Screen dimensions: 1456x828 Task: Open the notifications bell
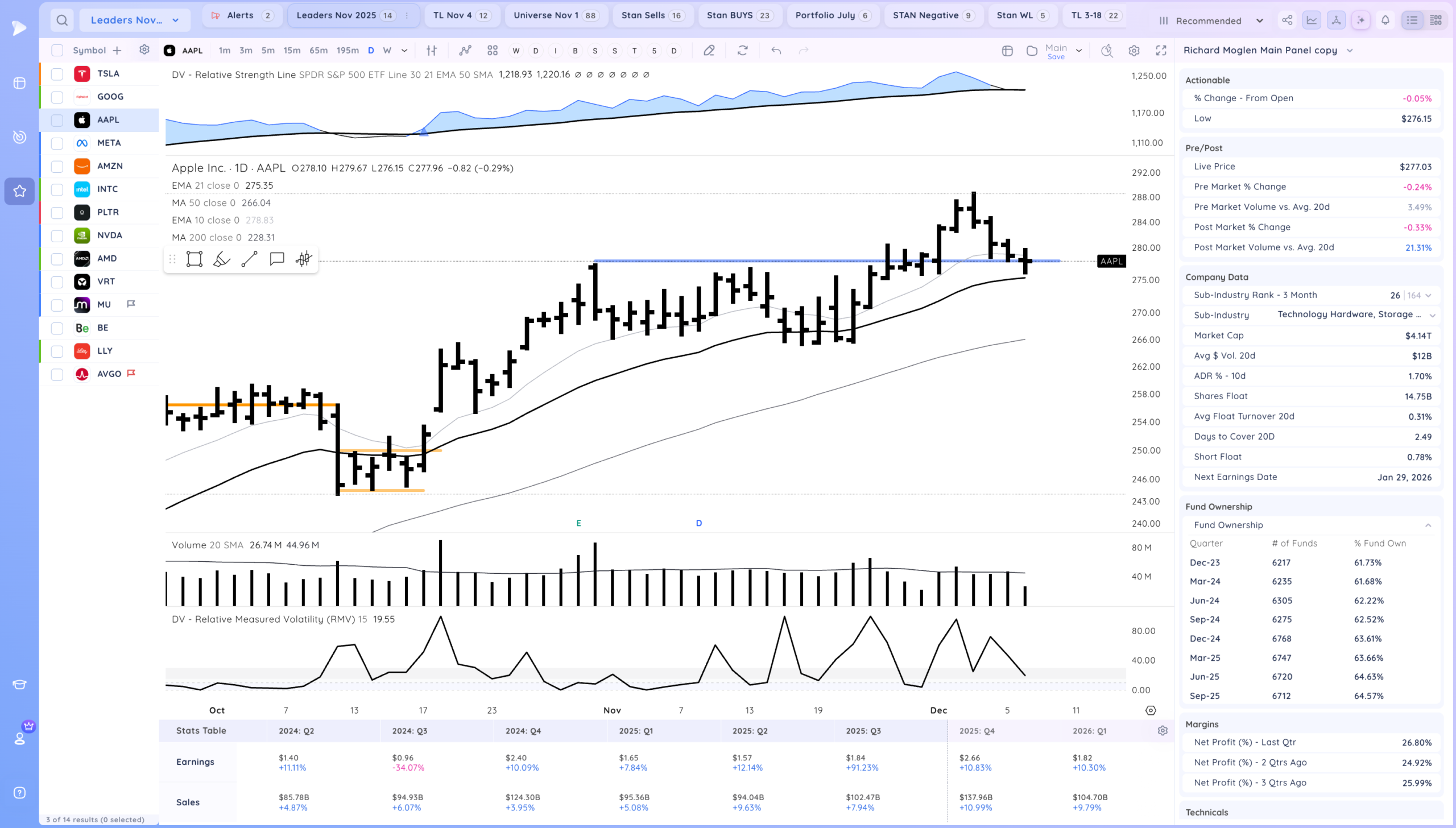click(x=1385, y=20)
